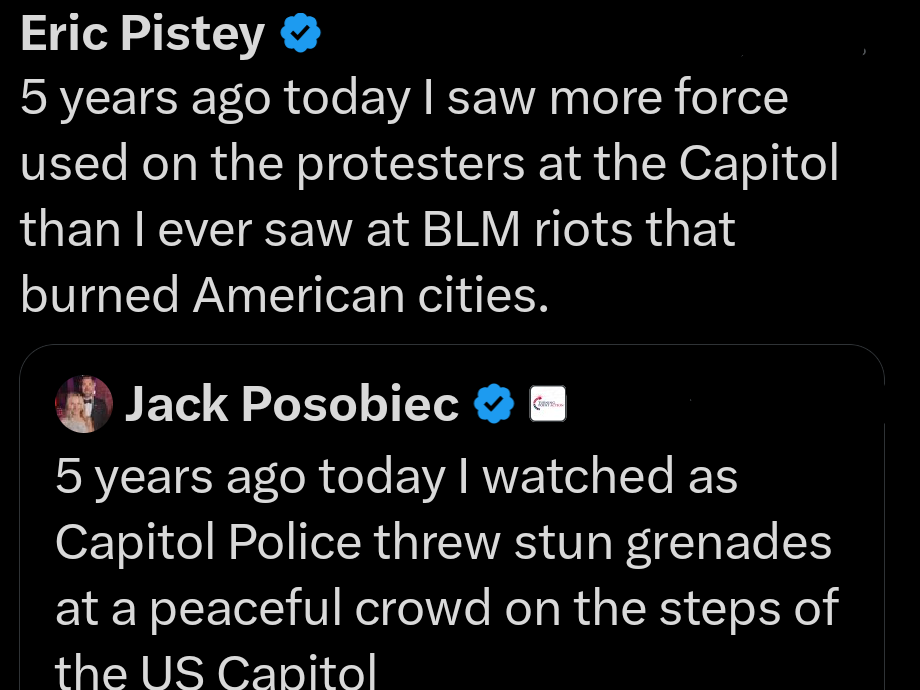
Task: Click 'the US Capitol' line in quote
Action: tap(215, 670)
